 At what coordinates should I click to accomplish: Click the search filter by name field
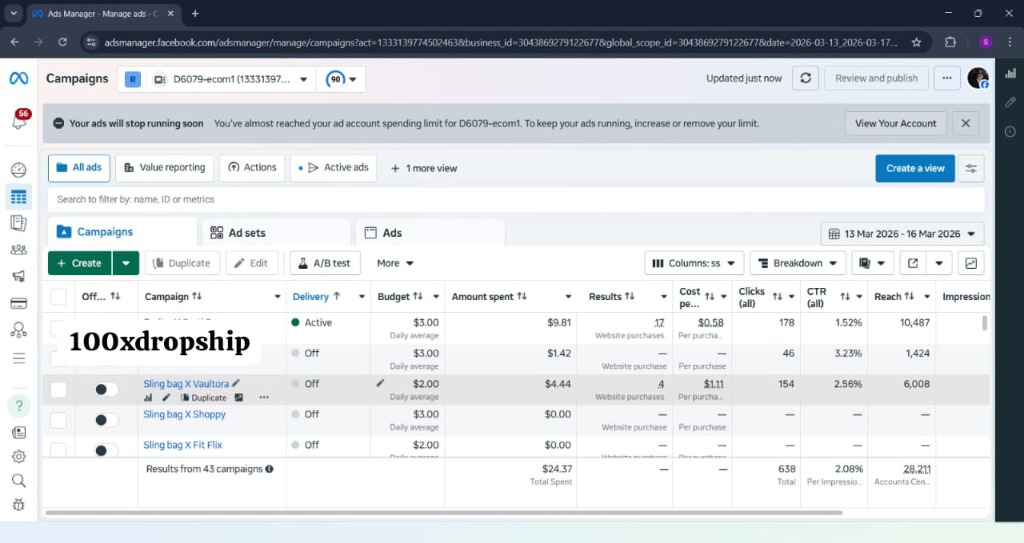pyautogui.click(x=516, y=199)
